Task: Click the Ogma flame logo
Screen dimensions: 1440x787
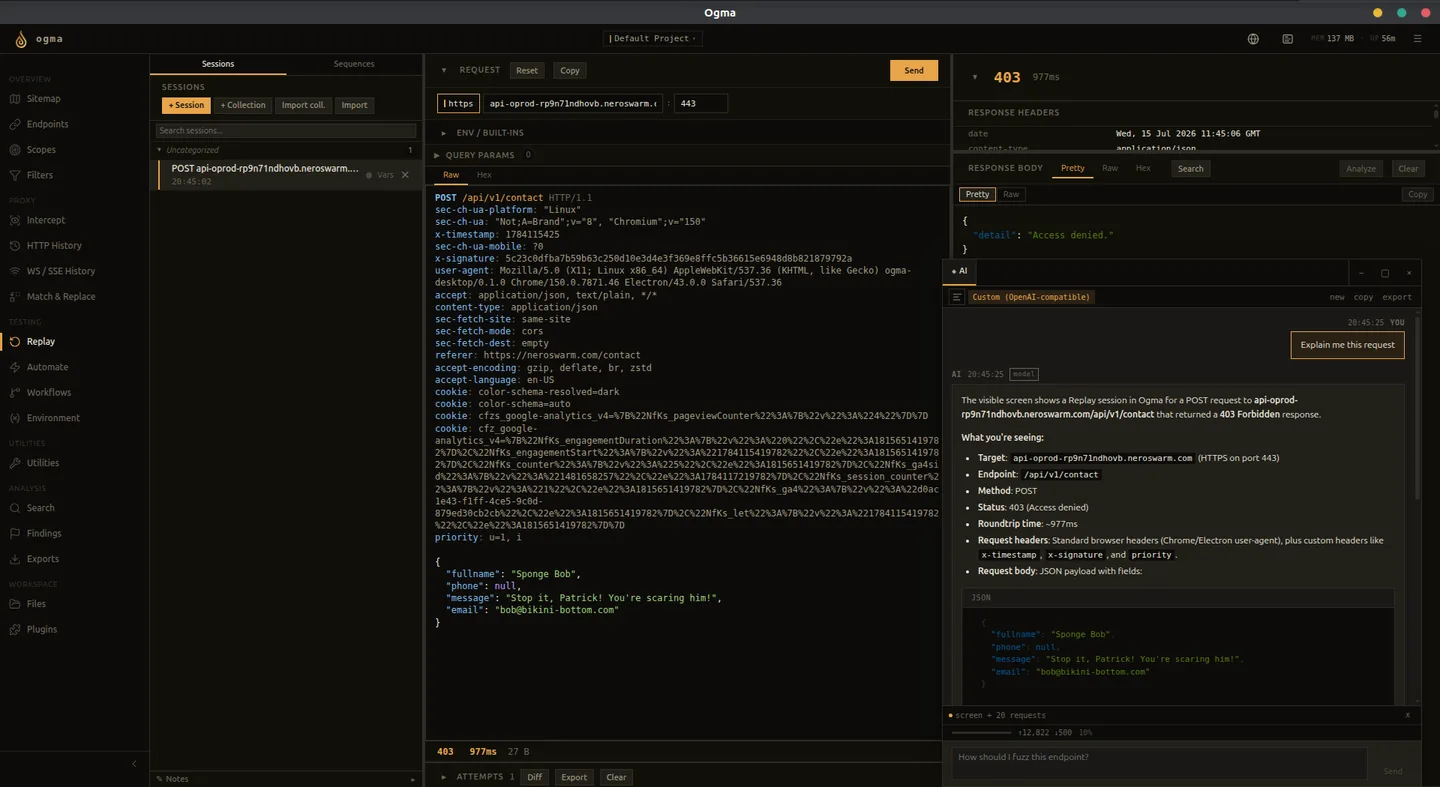Action: pyautogui.click(x=21, y=39)
